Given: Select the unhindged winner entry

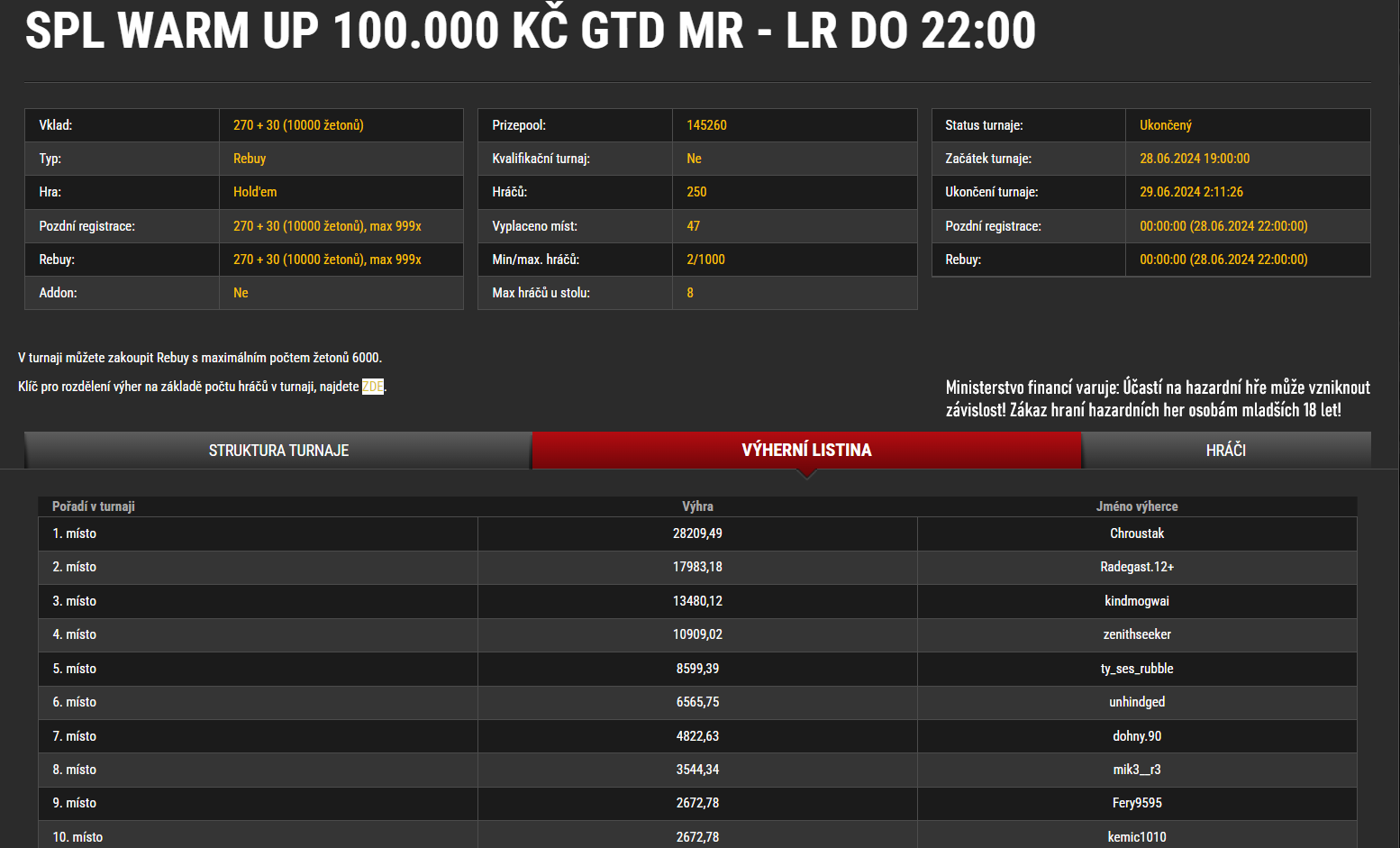Looking at the screenshot, I should 1136,702.
